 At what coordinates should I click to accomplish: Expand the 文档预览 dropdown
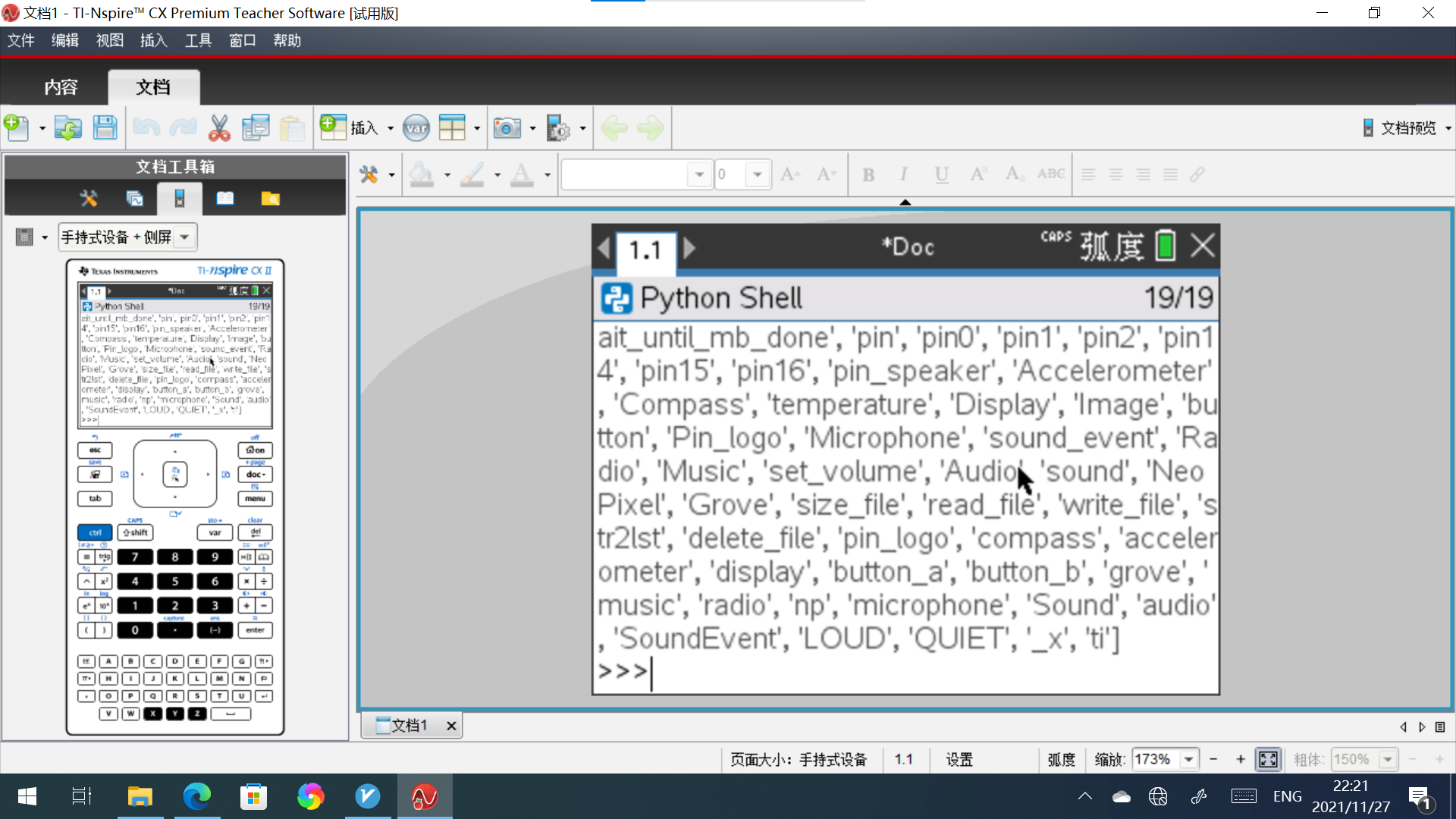1448,128
